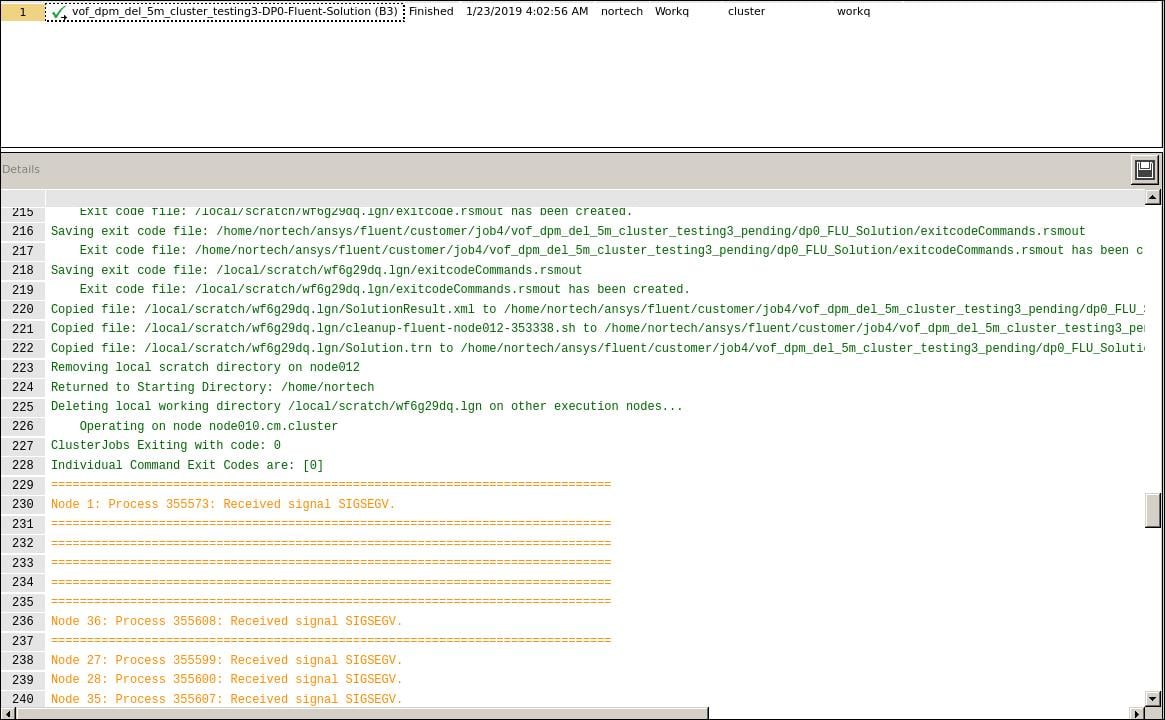Select line Node 1: Process 355573 SIGSEGV
The width and height of the screenshot is (1165, 720).
[223, 504]
